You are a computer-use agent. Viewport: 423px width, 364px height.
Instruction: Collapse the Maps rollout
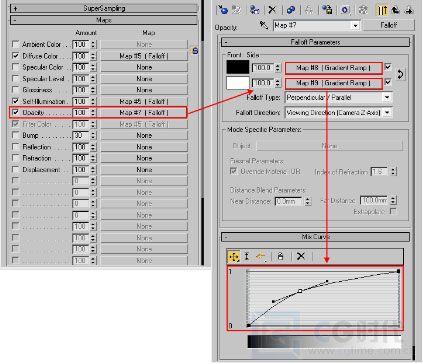(104, 20)
